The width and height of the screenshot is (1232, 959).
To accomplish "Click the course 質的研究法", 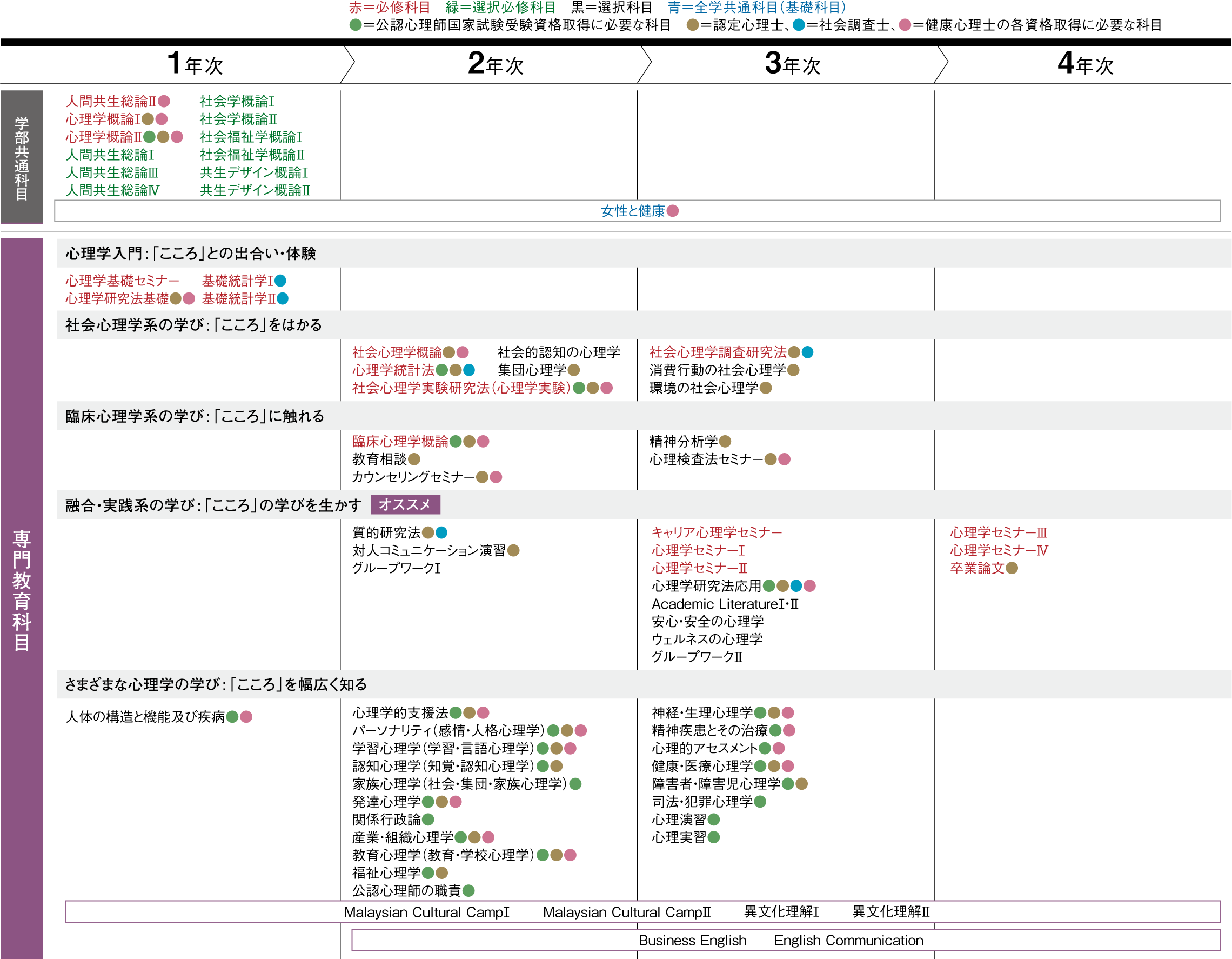I will pos(386,532).
